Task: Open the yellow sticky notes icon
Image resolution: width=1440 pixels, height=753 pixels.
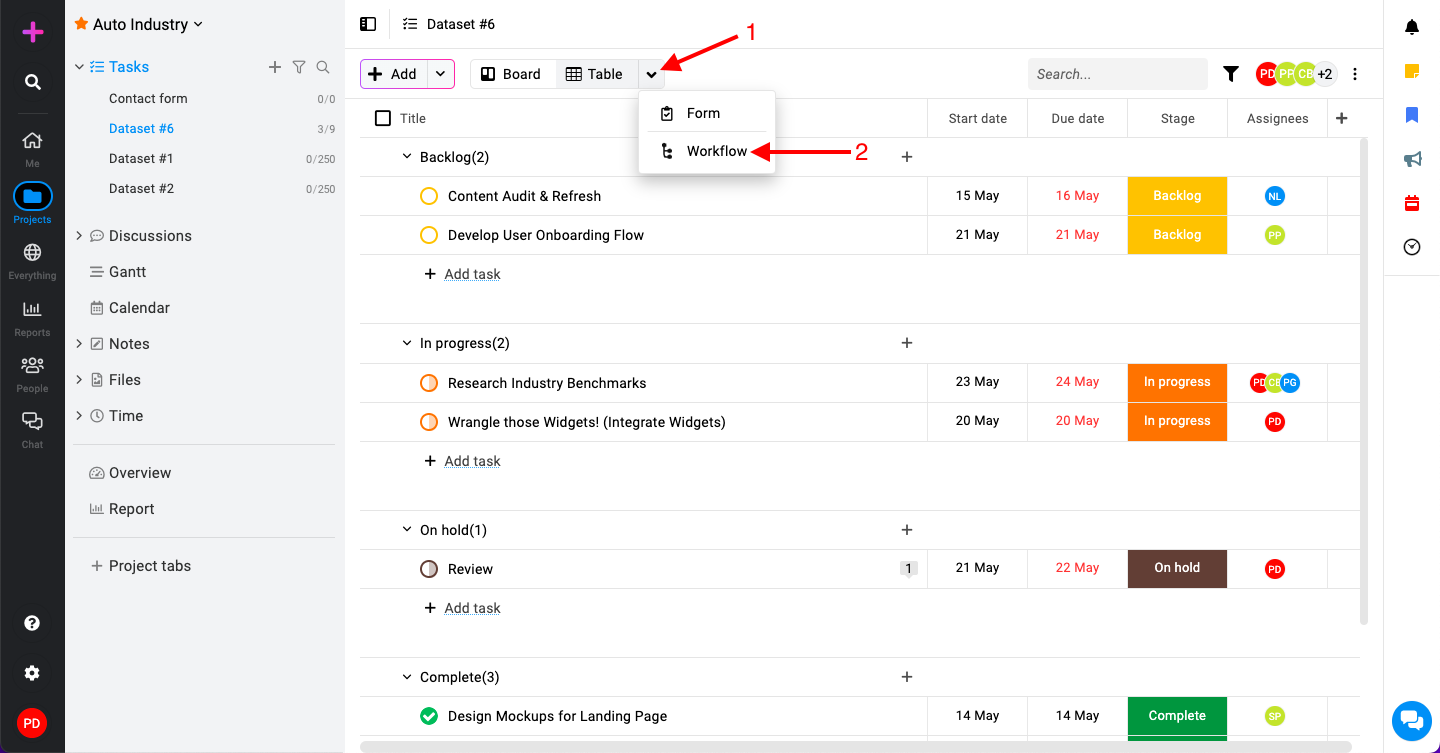Action: tap(1412, 71)
